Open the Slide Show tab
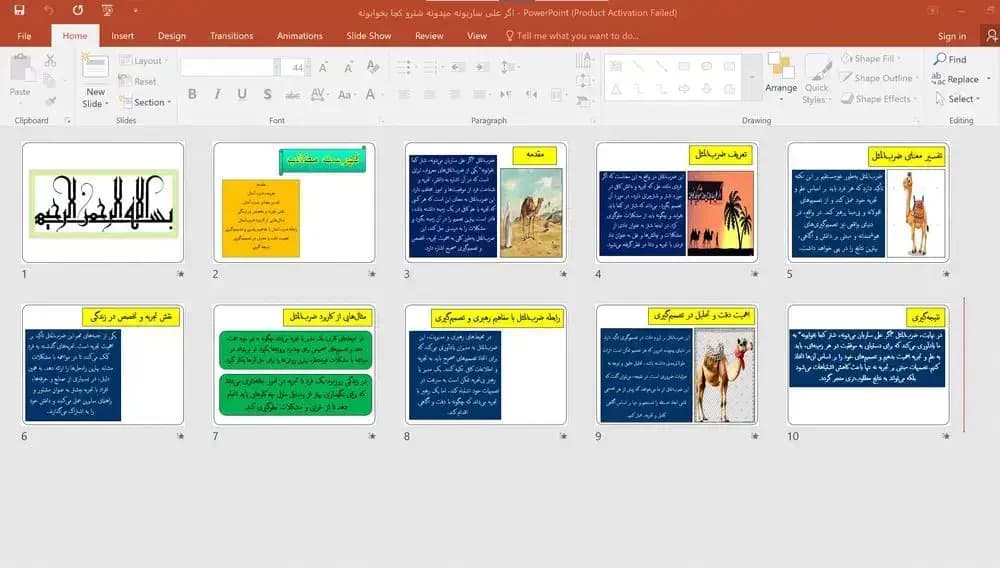The width and height of the screenshot is (1000, 568). 369,36
